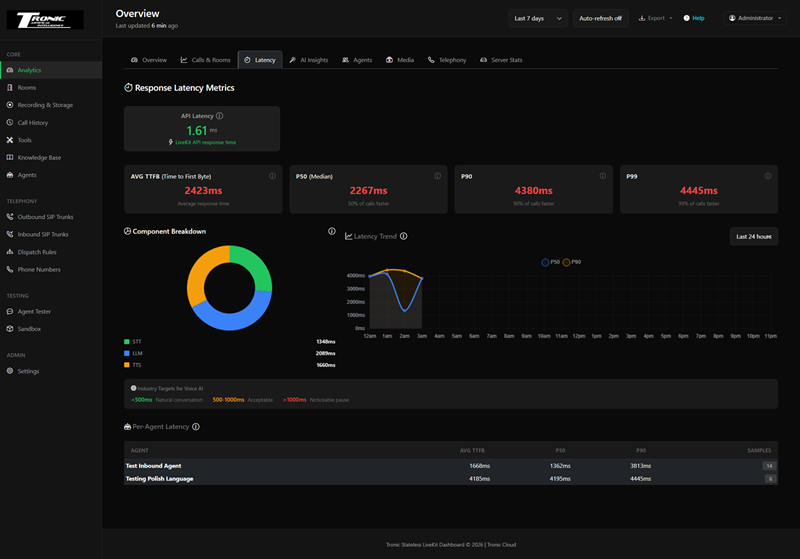Click the blue LLM donut segment
Viewport: 800px width, 559px height.
click(x=232, y=321)
